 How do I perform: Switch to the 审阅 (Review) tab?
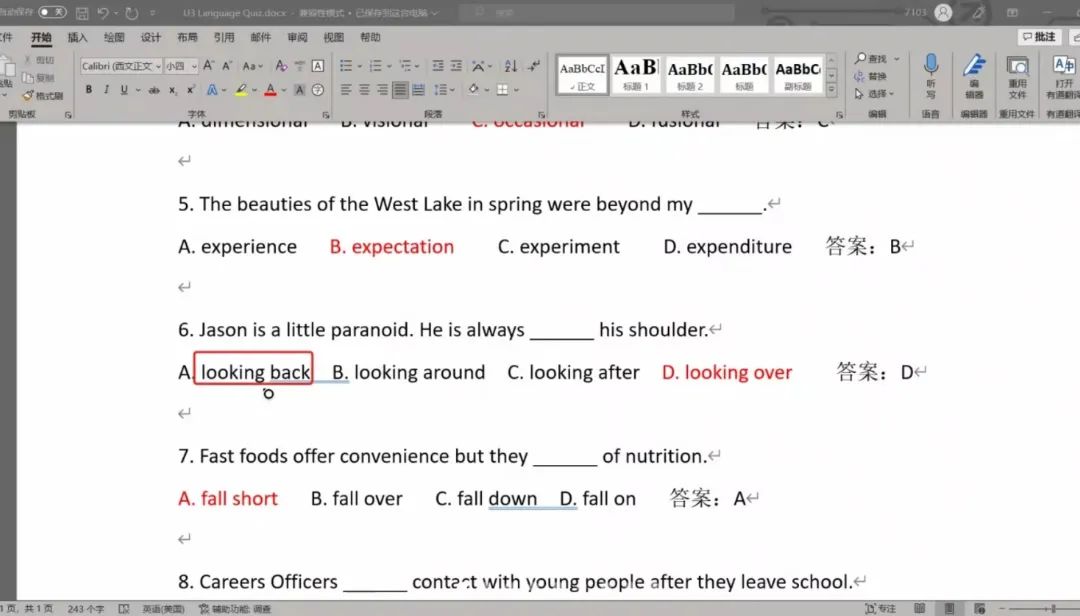click(x=297, y=38)
